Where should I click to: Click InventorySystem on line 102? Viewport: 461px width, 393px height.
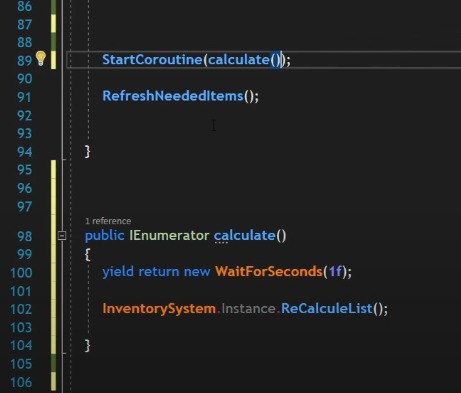(159, 309)
